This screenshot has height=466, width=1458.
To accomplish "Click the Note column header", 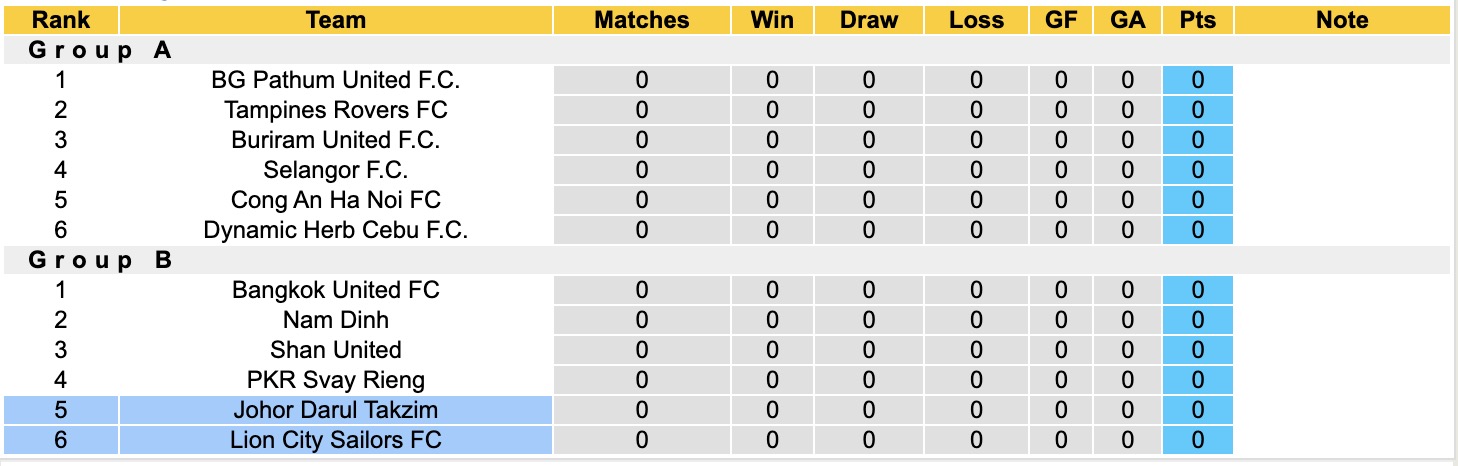I will coord(1342,20).
